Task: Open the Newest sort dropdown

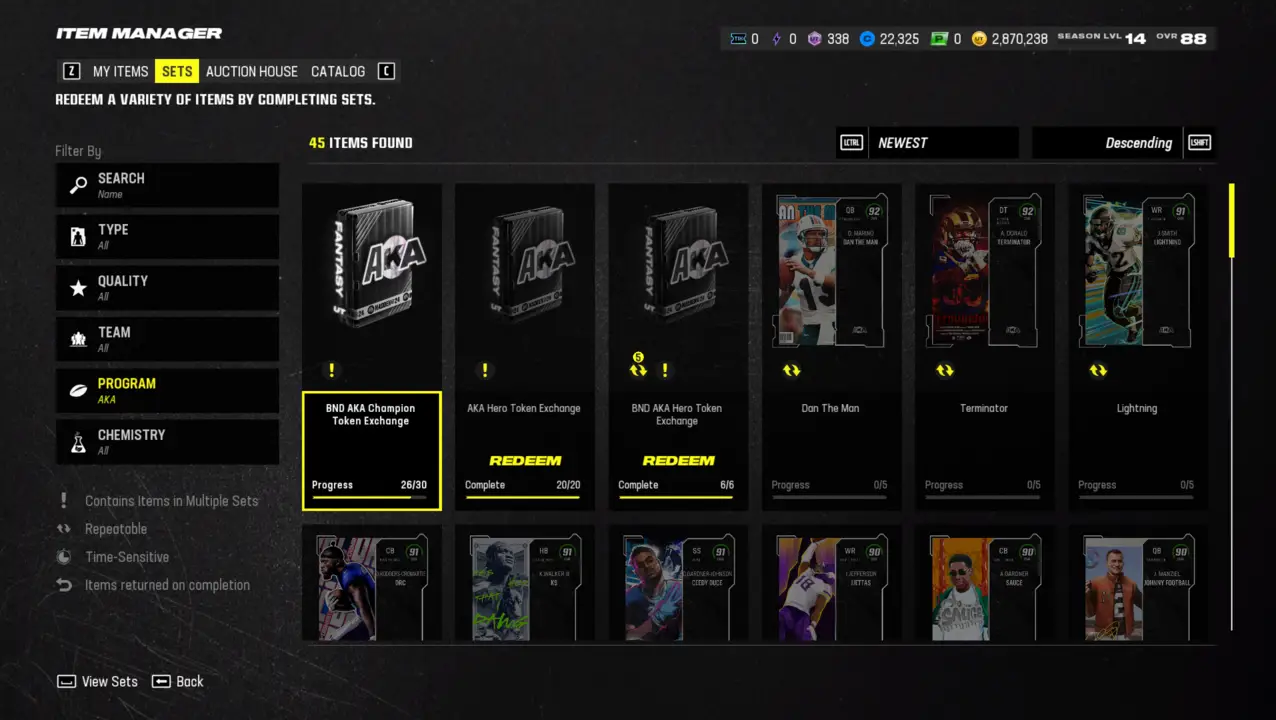Action: [x=943, y=143]
